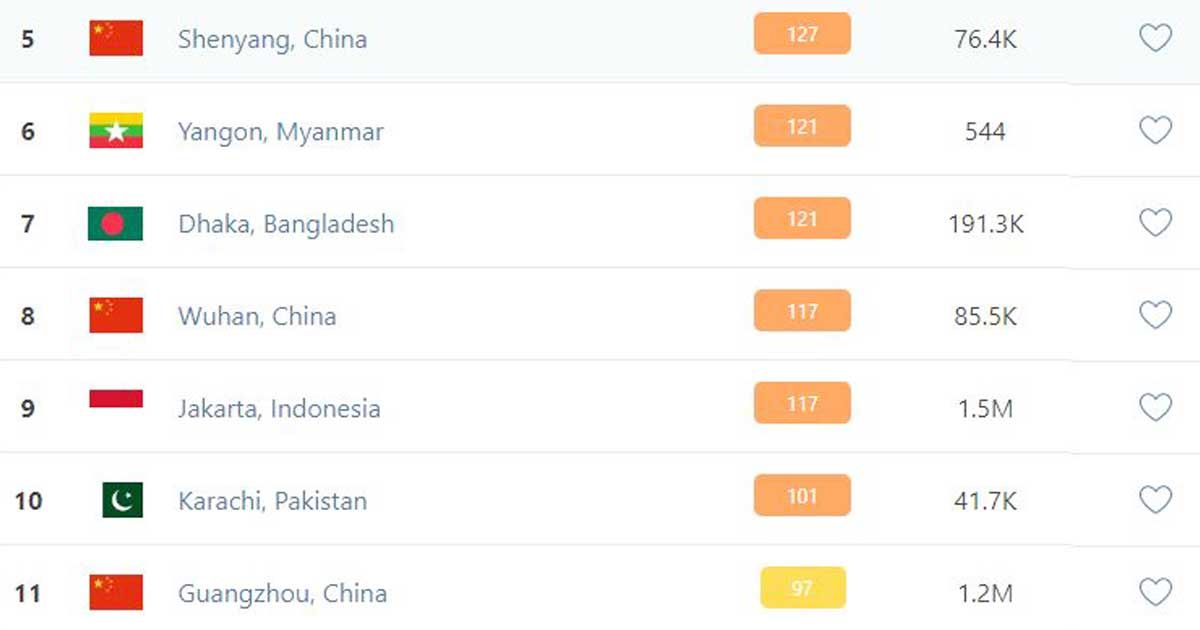Open the Karachi, Pakistan entry
The height and width of the screenshot is (630, 1200).
point(272,500)
